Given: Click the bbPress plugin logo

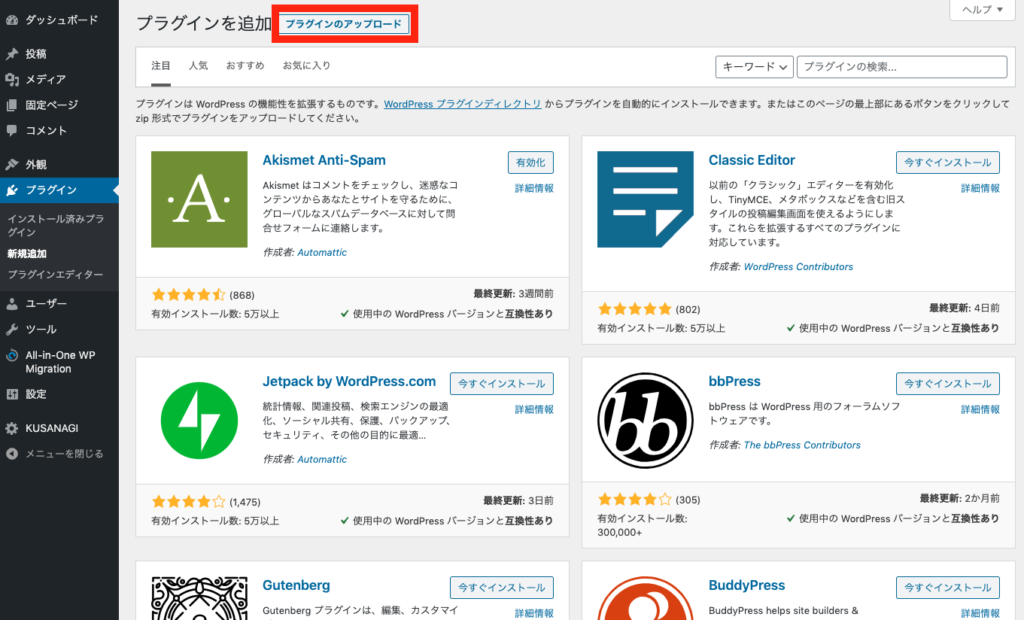Looking at the screenshot, I should coord(645,420).
